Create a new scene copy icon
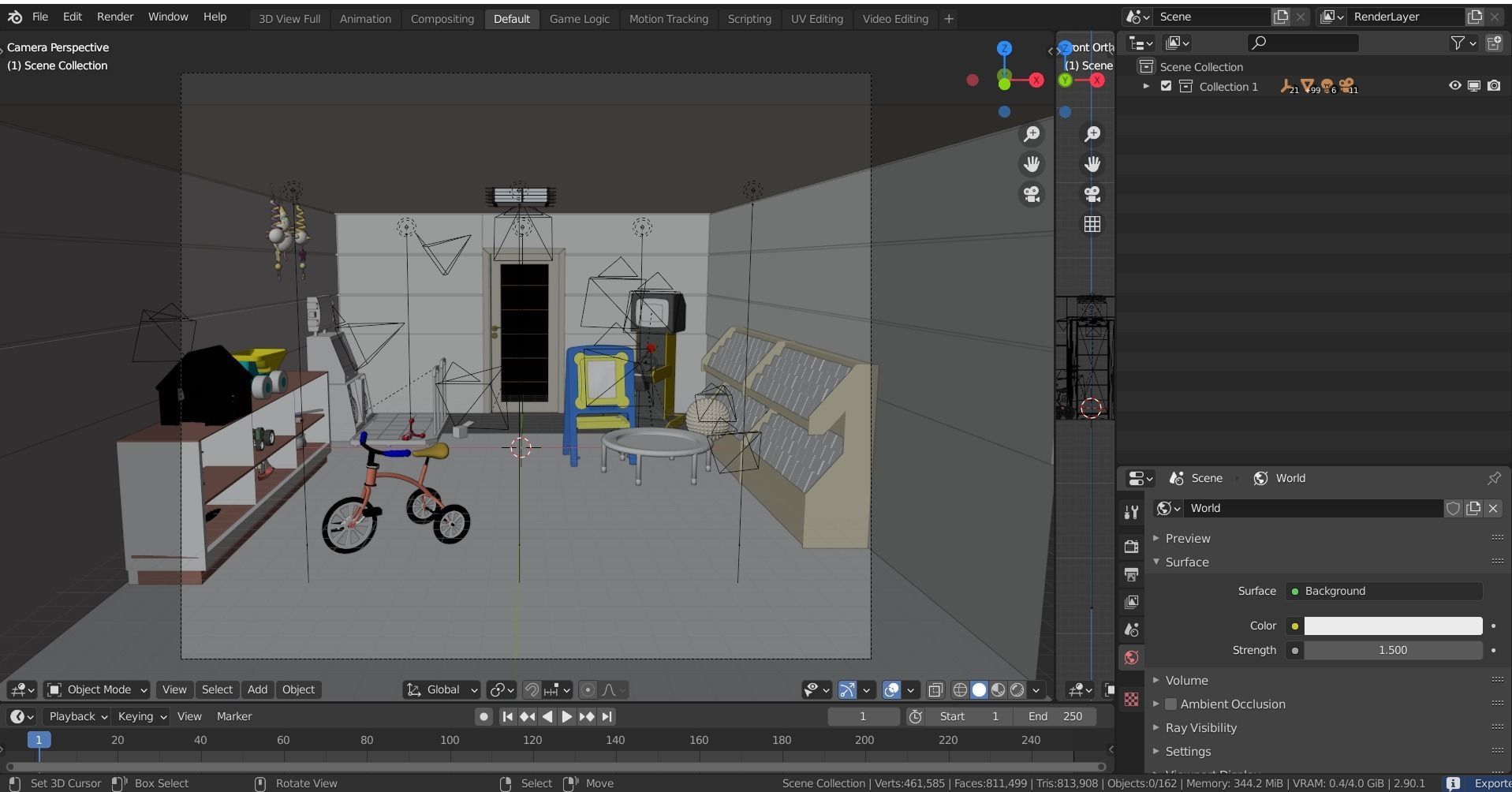This screenshot has width=1512, height=792. (1281, 17)
